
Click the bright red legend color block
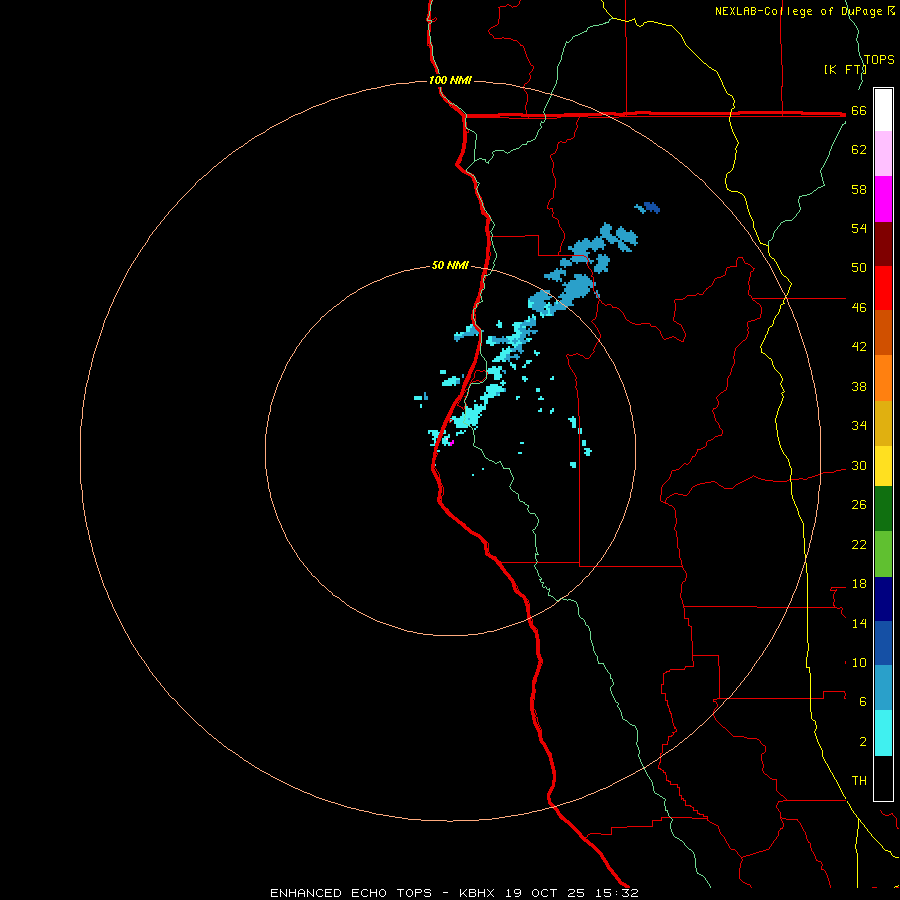(x=883, y=288)
